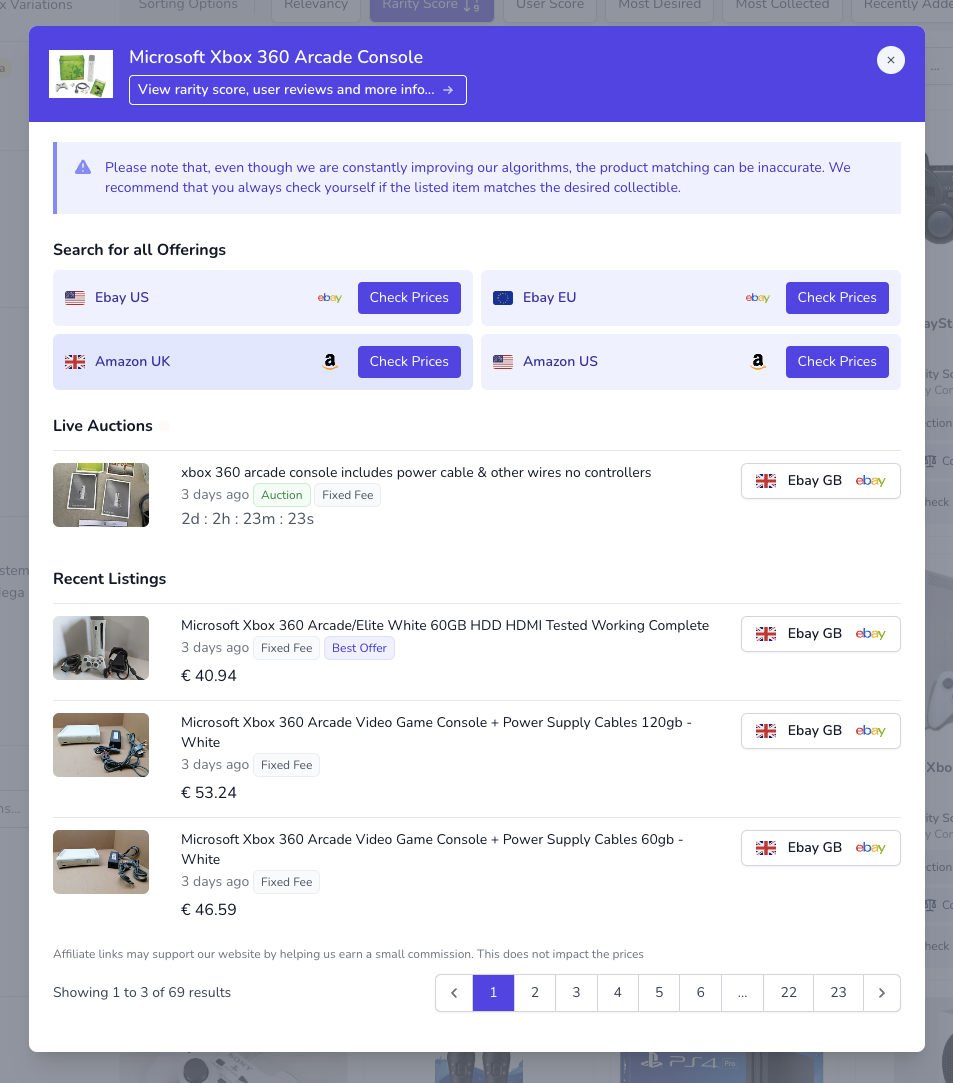Go to next page with right chevron
The height and width of the screenshot is (1083, 953).
click(882, 993)
